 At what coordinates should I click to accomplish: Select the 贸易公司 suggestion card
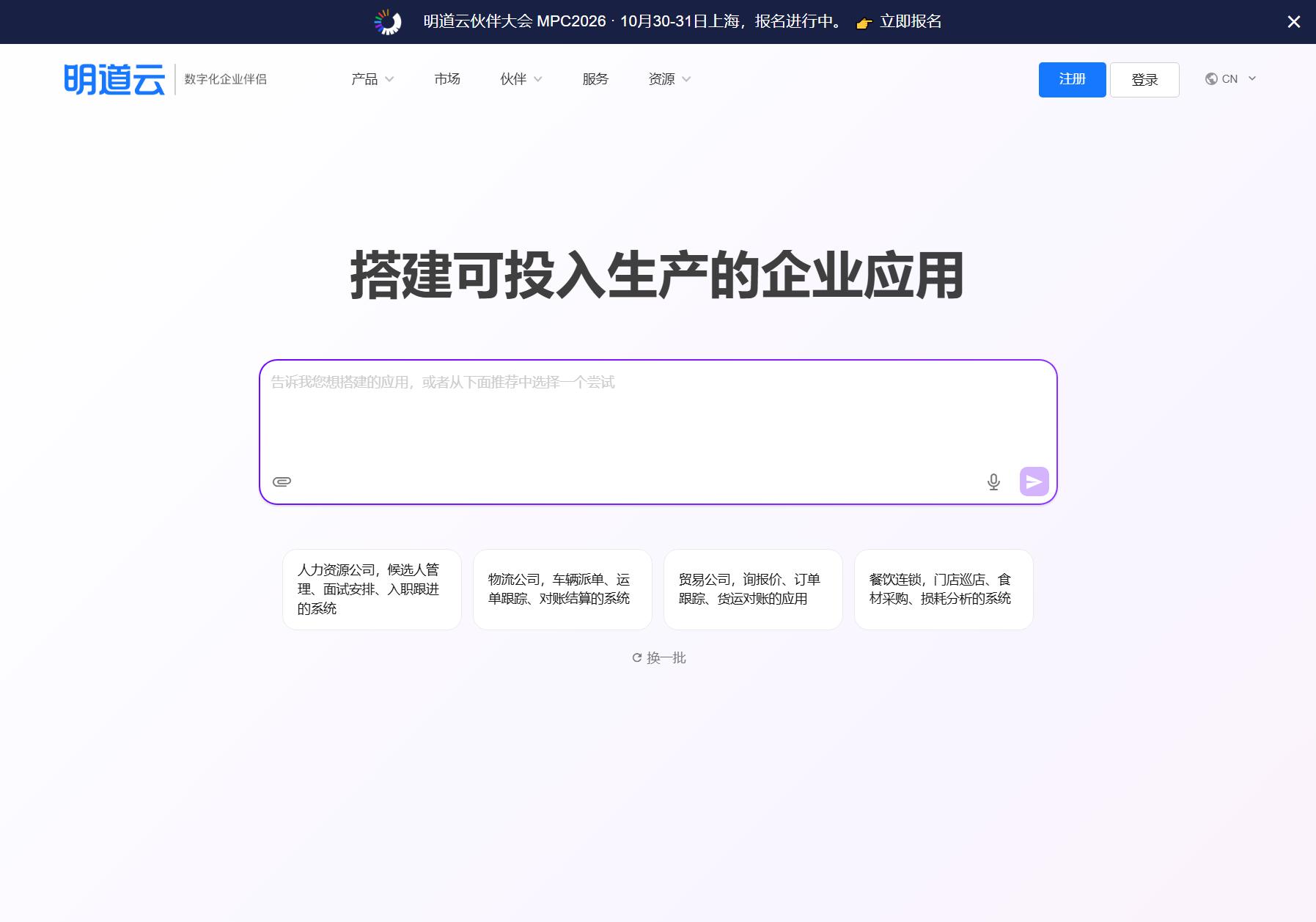(753, 589)
